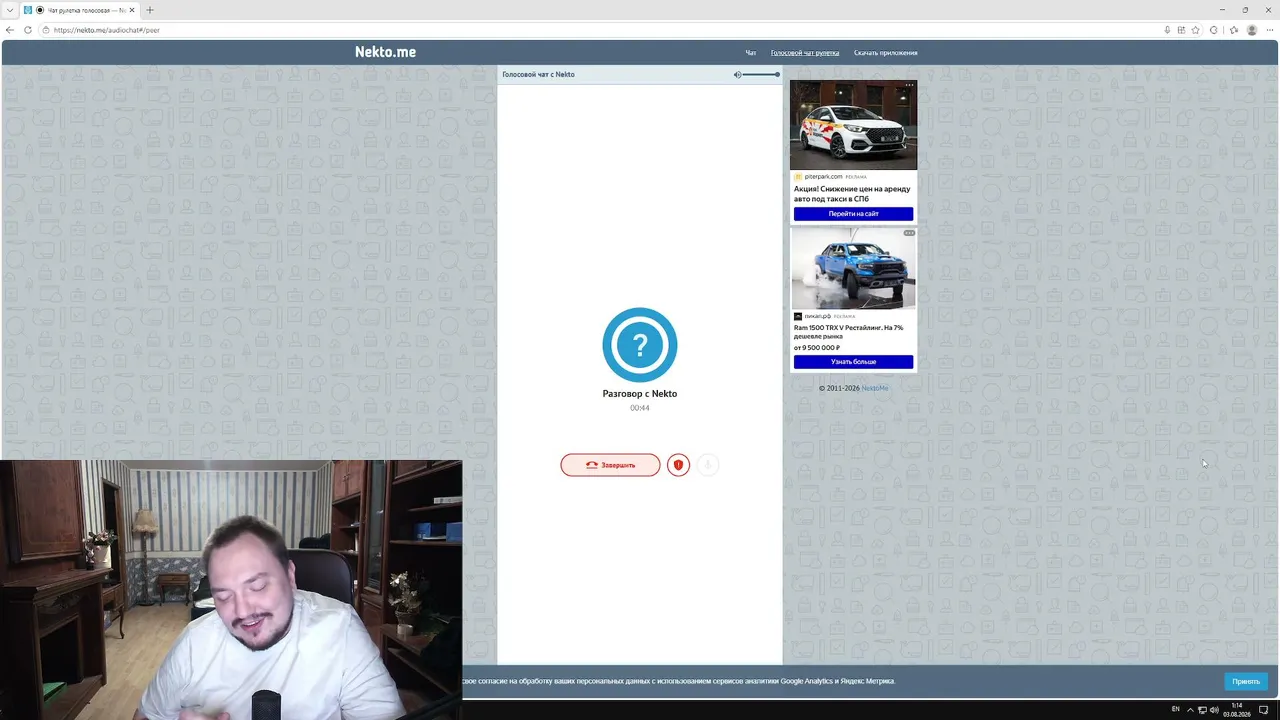Click the piterpark.com ad source link
The image size is (1280, 720).
click(823, 177)
